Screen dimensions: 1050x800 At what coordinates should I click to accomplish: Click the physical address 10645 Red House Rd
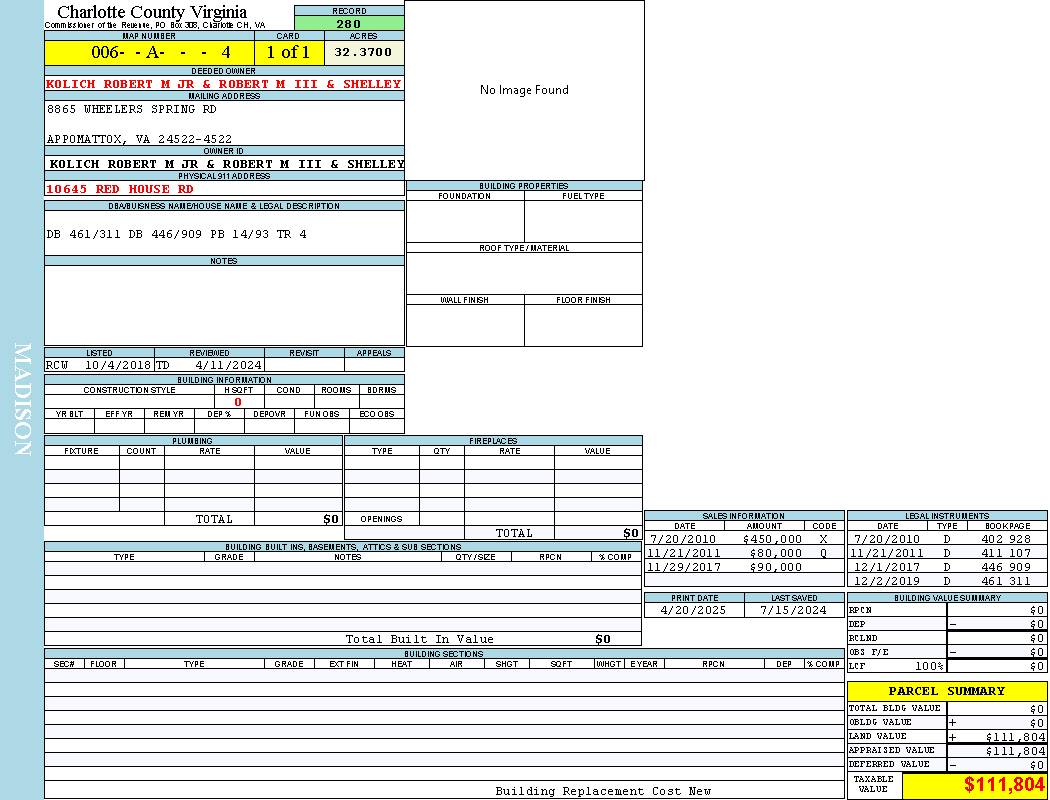[x=120, y=189]
